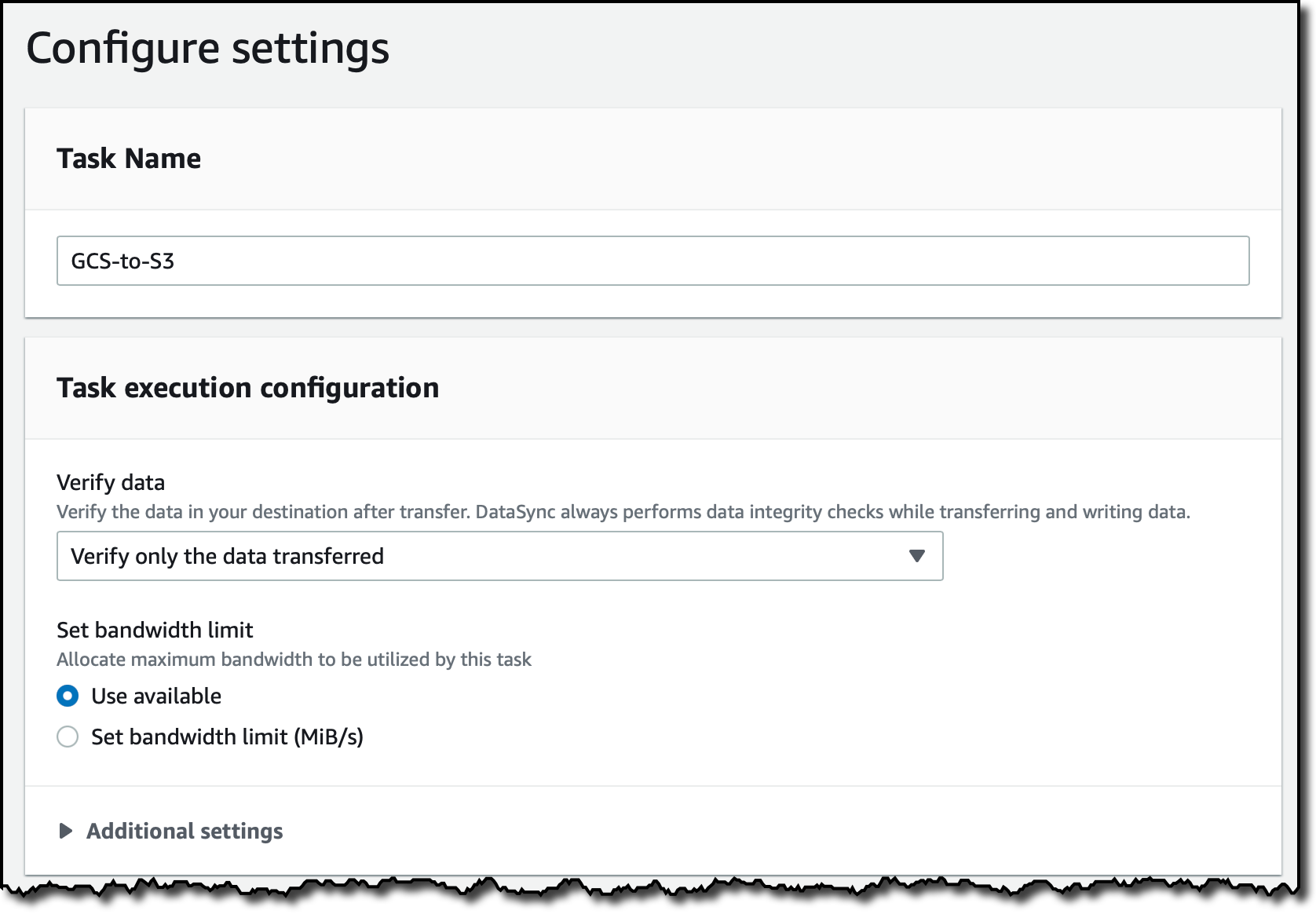Image resolution: width=1316 pixels, height=914 pixels.
Task: Click blank space right of Verify data dropdown
Action: pyautogui.click(x=1099, y=556)
